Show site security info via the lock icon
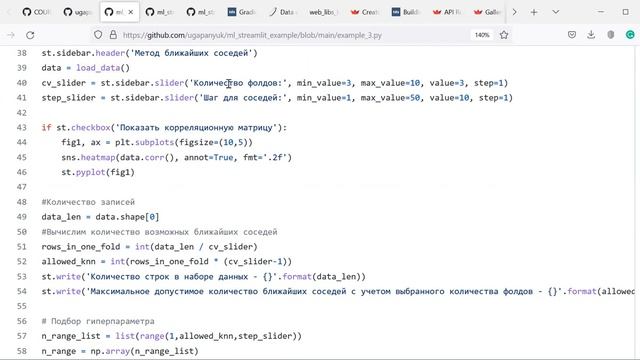 pyautogui.click(x=113, y=35)
